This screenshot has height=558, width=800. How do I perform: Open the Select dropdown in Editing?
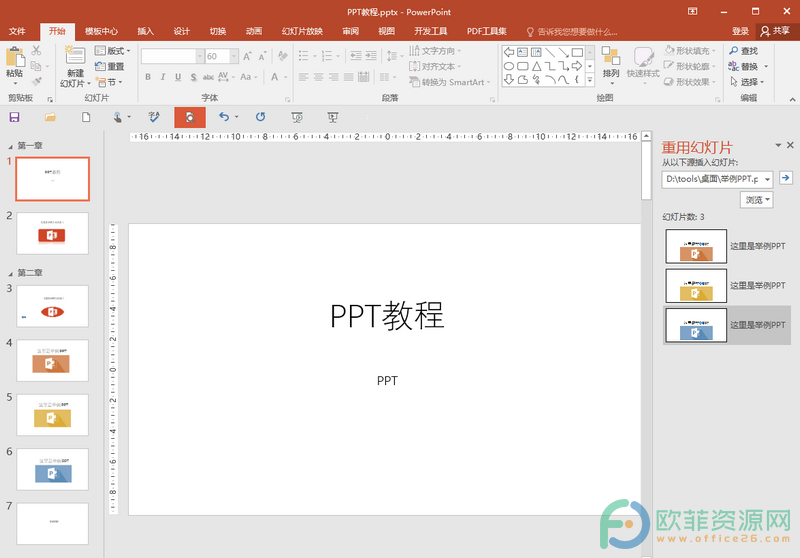click(x=747, y=82)
